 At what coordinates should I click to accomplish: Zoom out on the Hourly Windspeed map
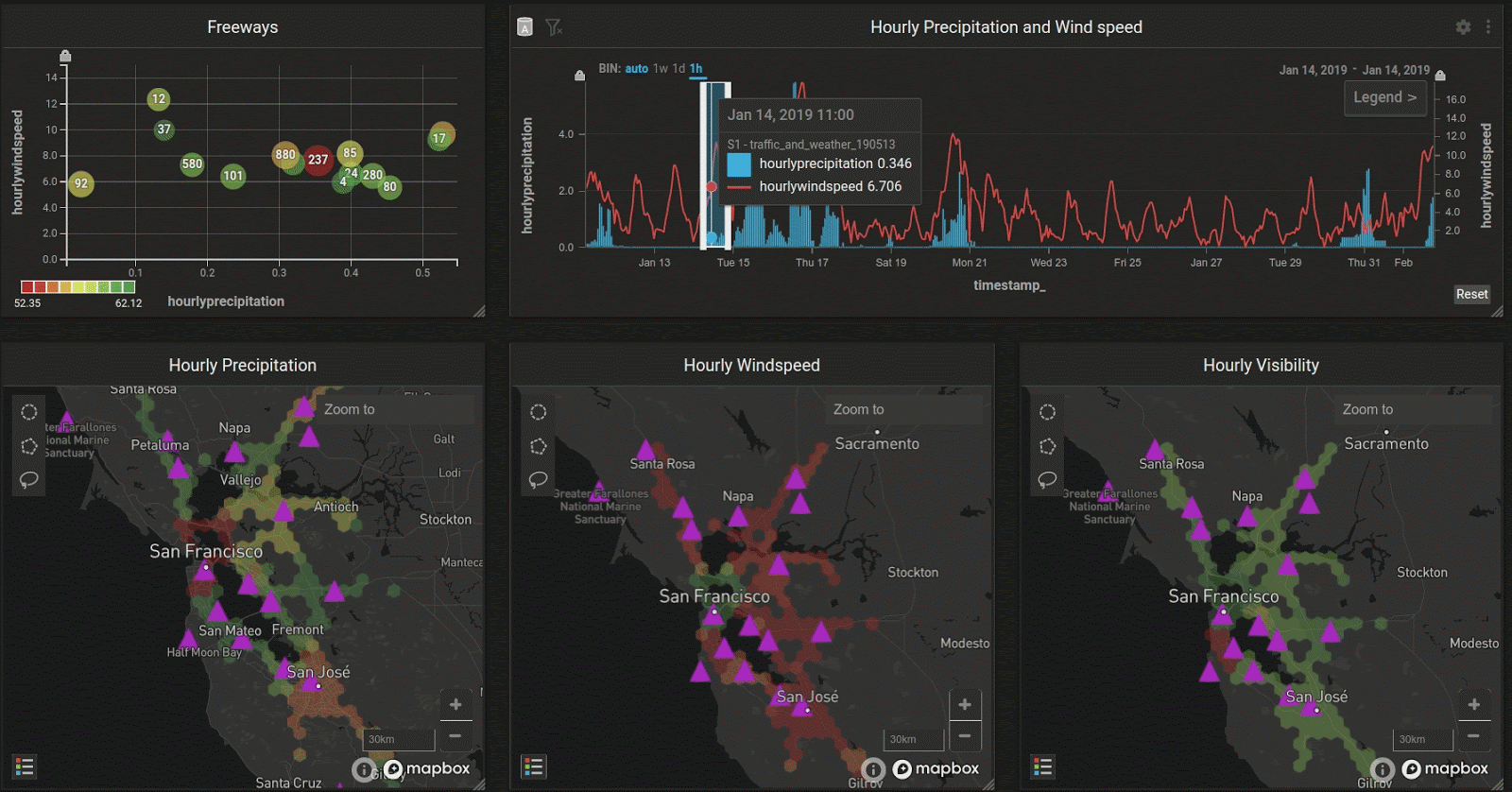point(965,735)
